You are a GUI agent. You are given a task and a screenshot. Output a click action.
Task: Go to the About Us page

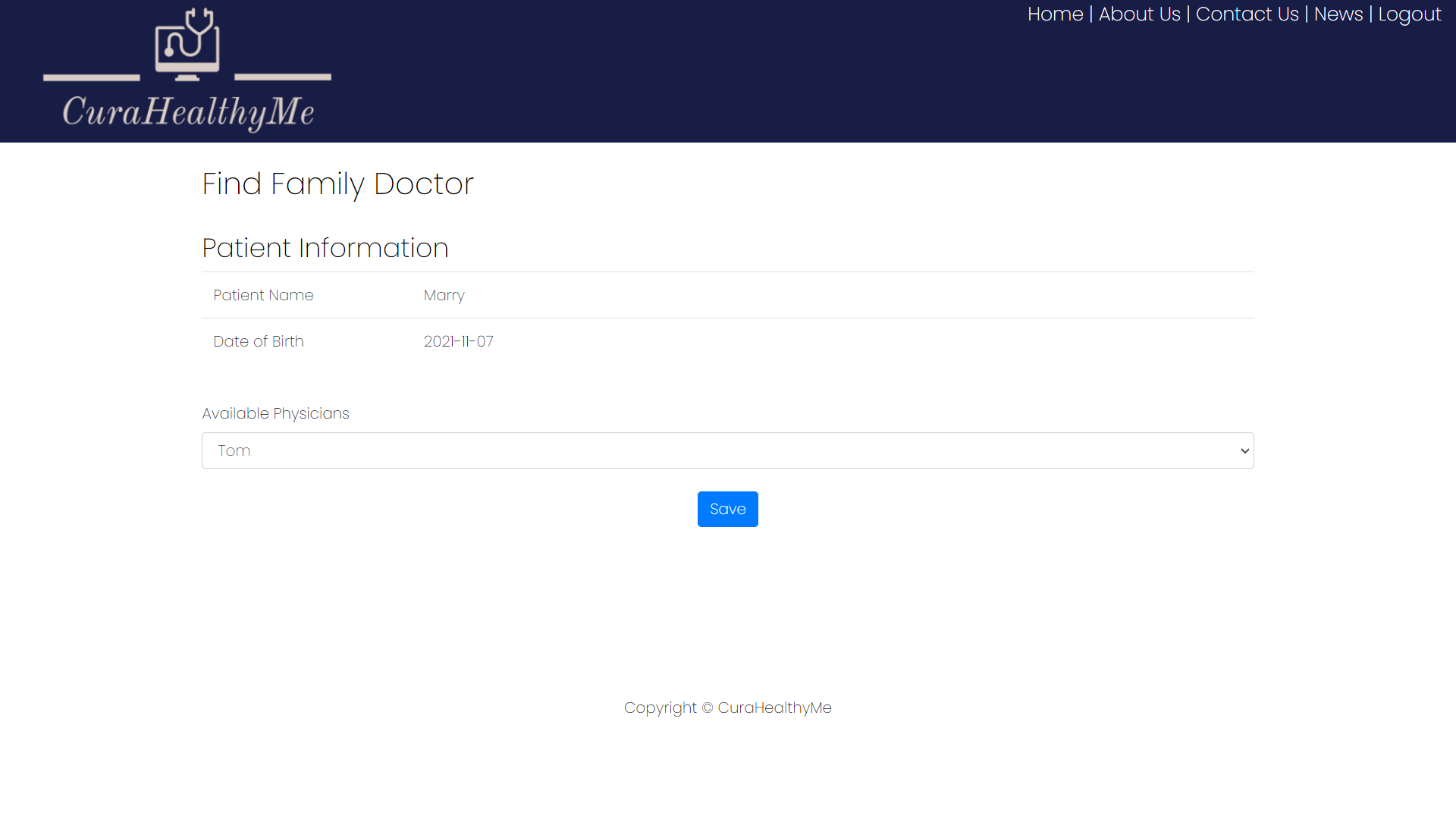1139,14
